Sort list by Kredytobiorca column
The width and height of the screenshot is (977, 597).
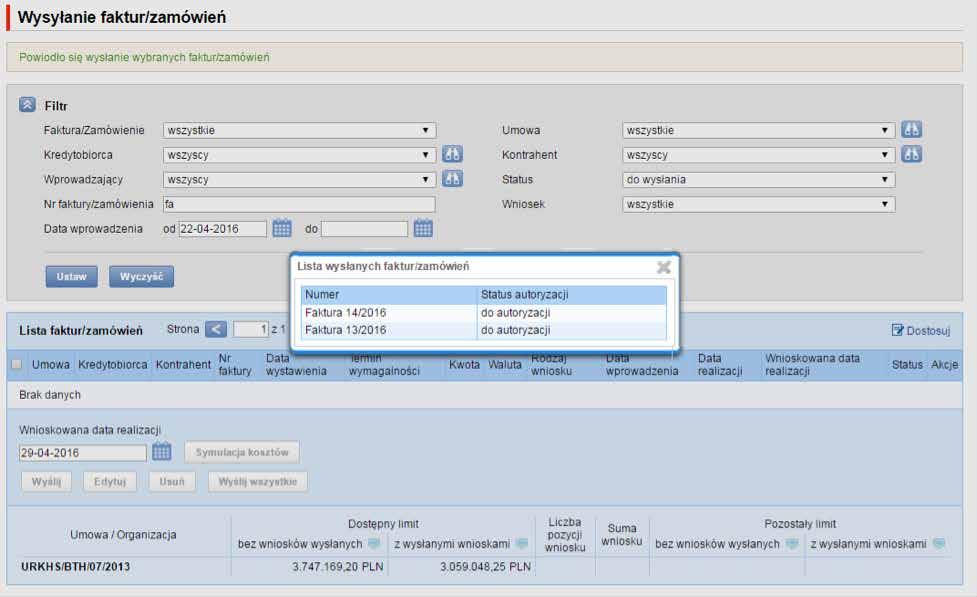[x=113, y=365]
